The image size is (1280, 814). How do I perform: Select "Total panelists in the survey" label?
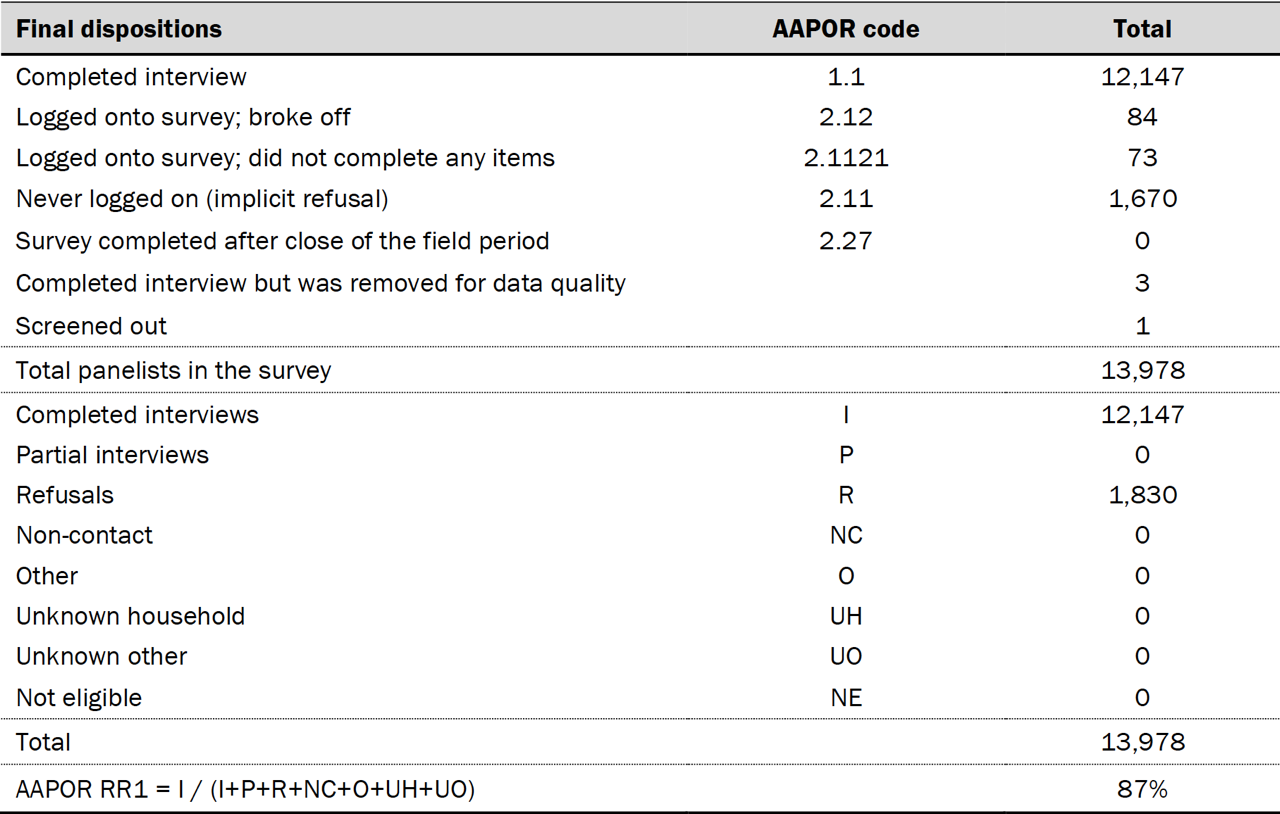[173, 371]
